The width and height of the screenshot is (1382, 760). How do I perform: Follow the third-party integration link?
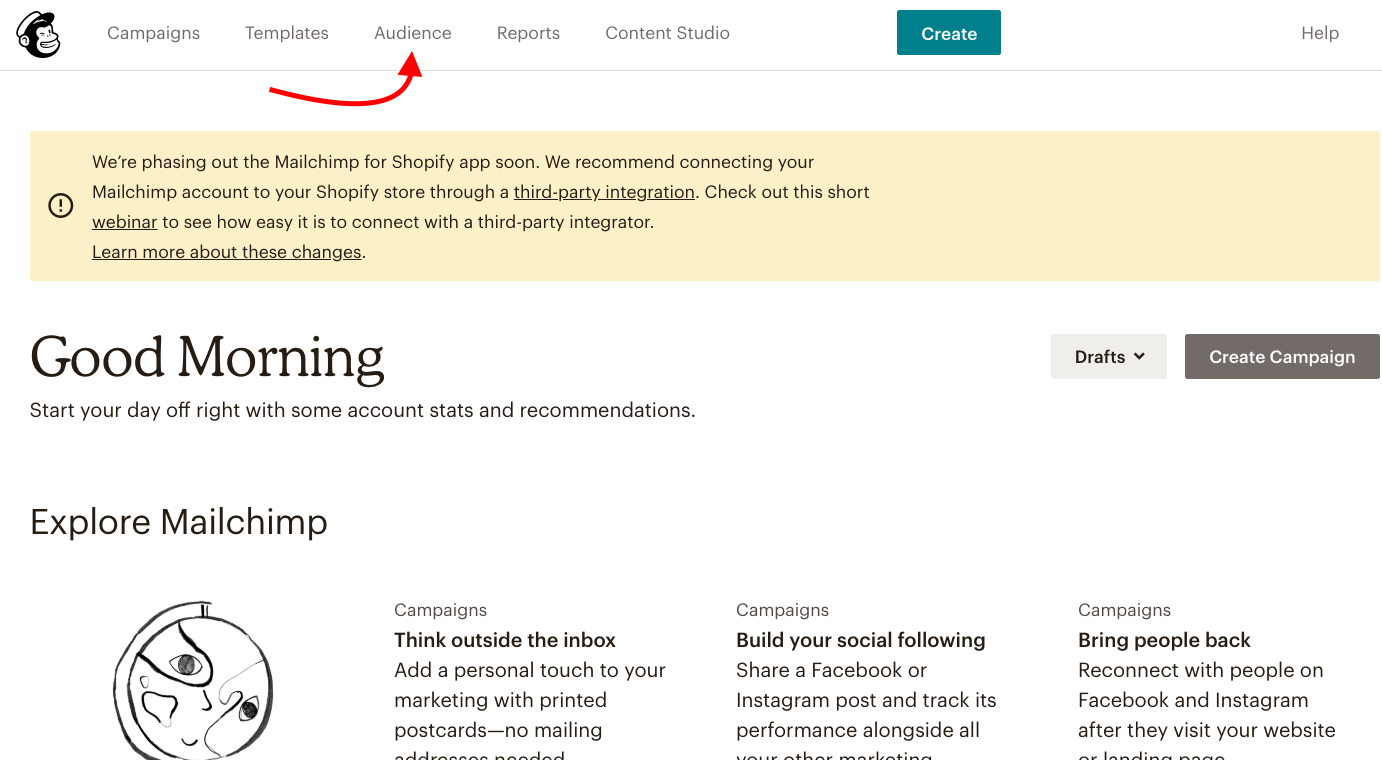tap(604, 192)
